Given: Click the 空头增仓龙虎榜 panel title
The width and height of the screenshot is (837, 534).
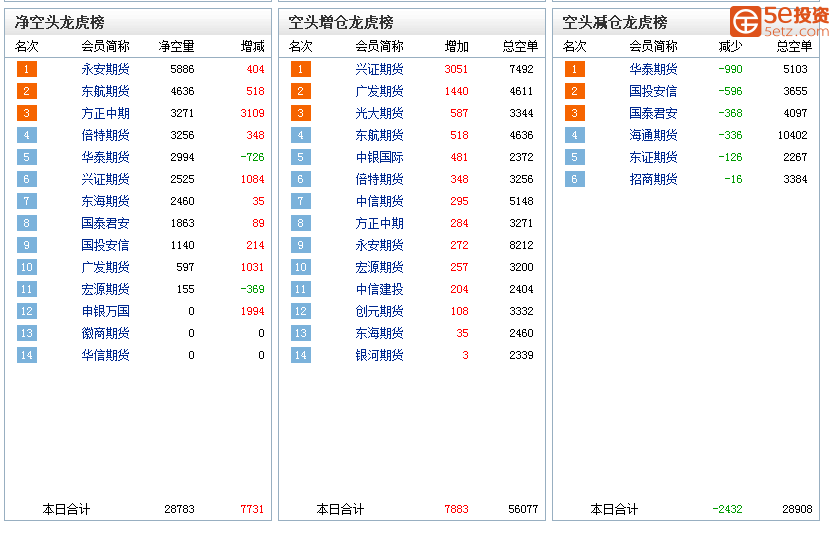Looking at the screenshot, I should tap(341, 22).
